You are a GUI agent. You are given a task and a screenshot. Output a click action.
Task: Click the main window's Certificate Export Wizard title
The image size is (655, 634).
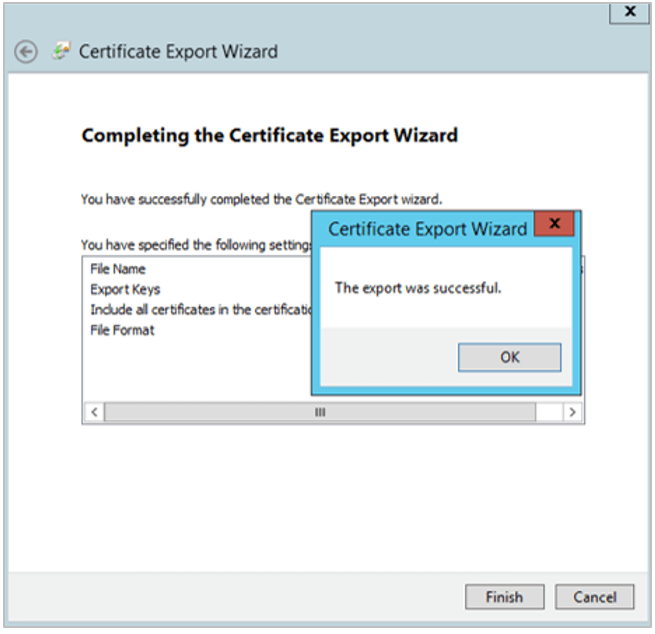tap(178, 52)
